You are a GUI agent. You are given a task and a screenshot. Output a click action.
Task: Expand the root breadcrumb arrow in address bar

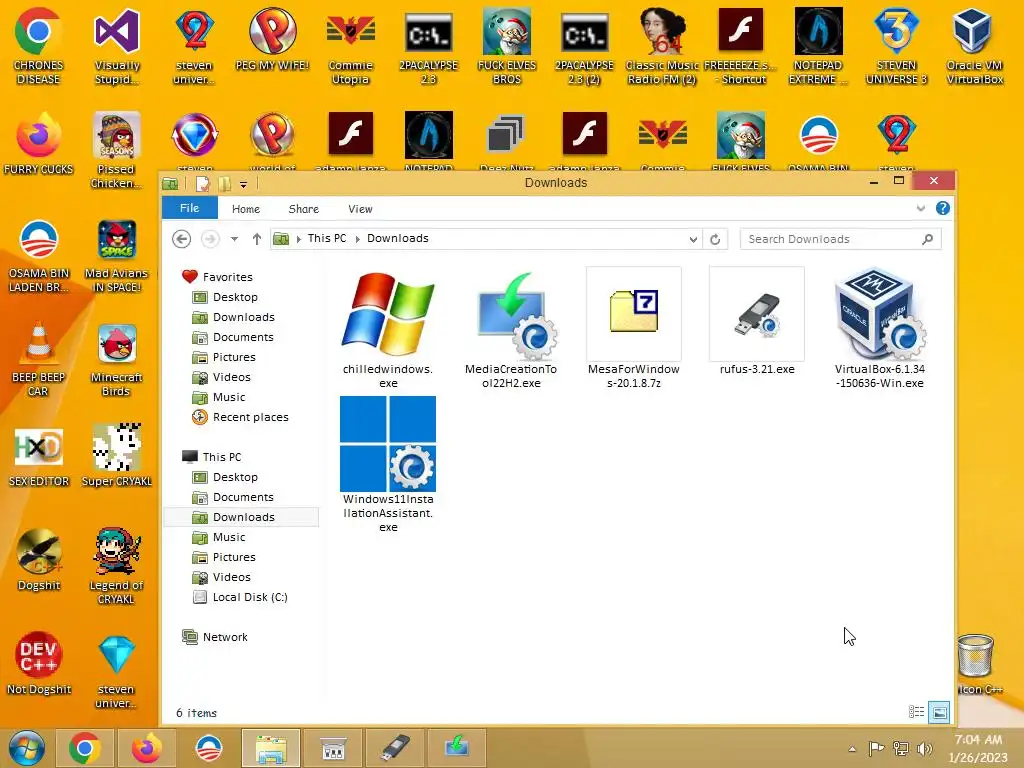click(298, 239)
